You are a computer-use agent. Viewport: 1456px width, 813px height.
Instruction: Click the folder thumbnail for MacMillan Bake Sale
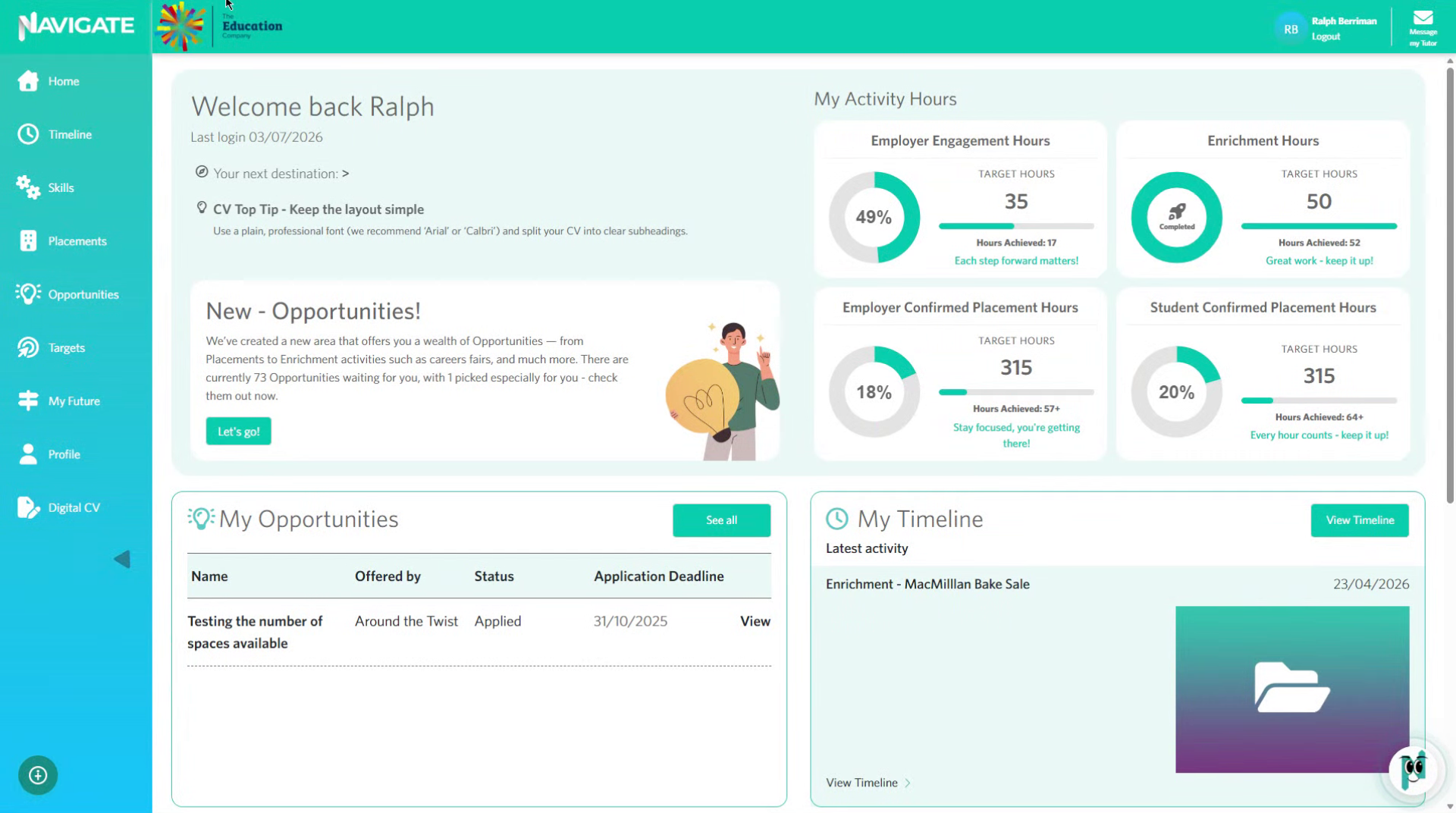click(1292, 689)
